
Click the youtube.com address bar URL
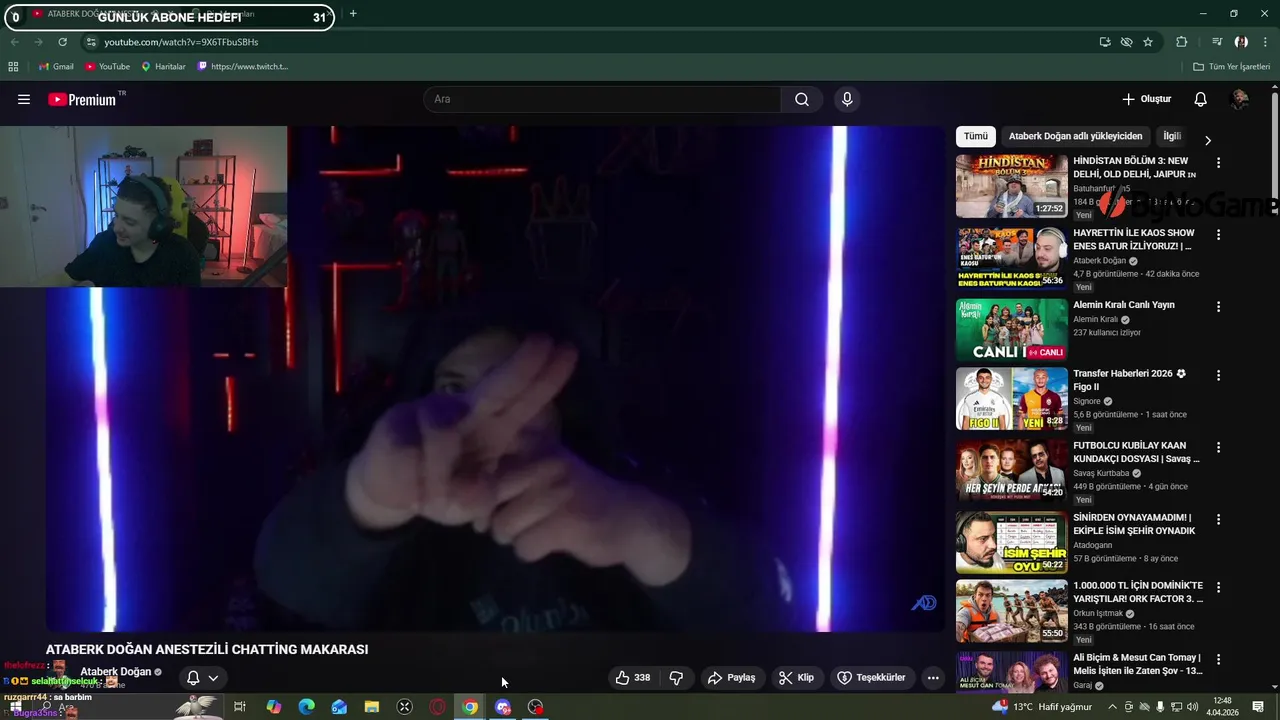(x=181, y=42)
